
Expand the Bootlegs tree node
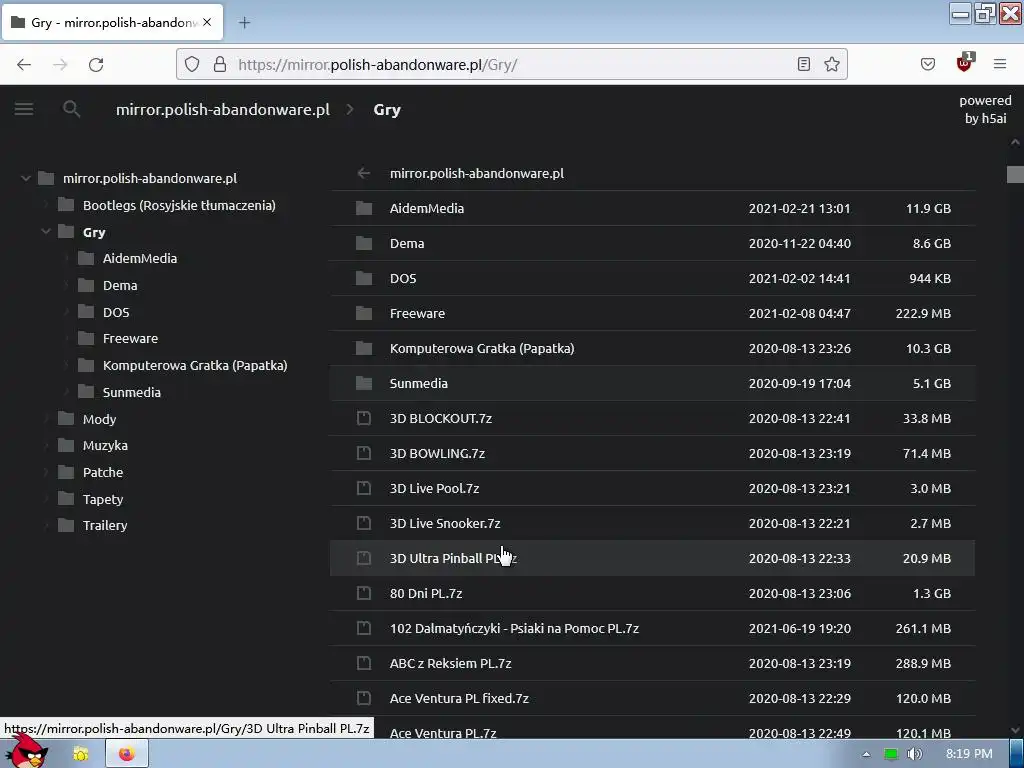pos(46,205)
